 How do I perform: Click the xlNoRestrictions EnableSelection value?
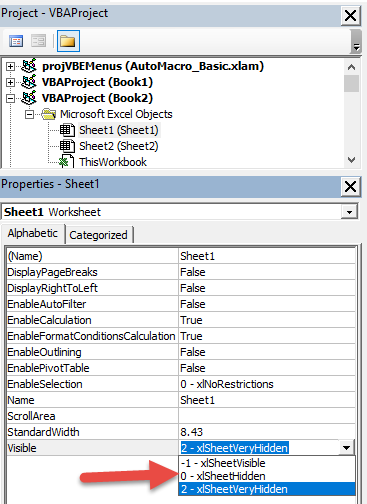267,384
